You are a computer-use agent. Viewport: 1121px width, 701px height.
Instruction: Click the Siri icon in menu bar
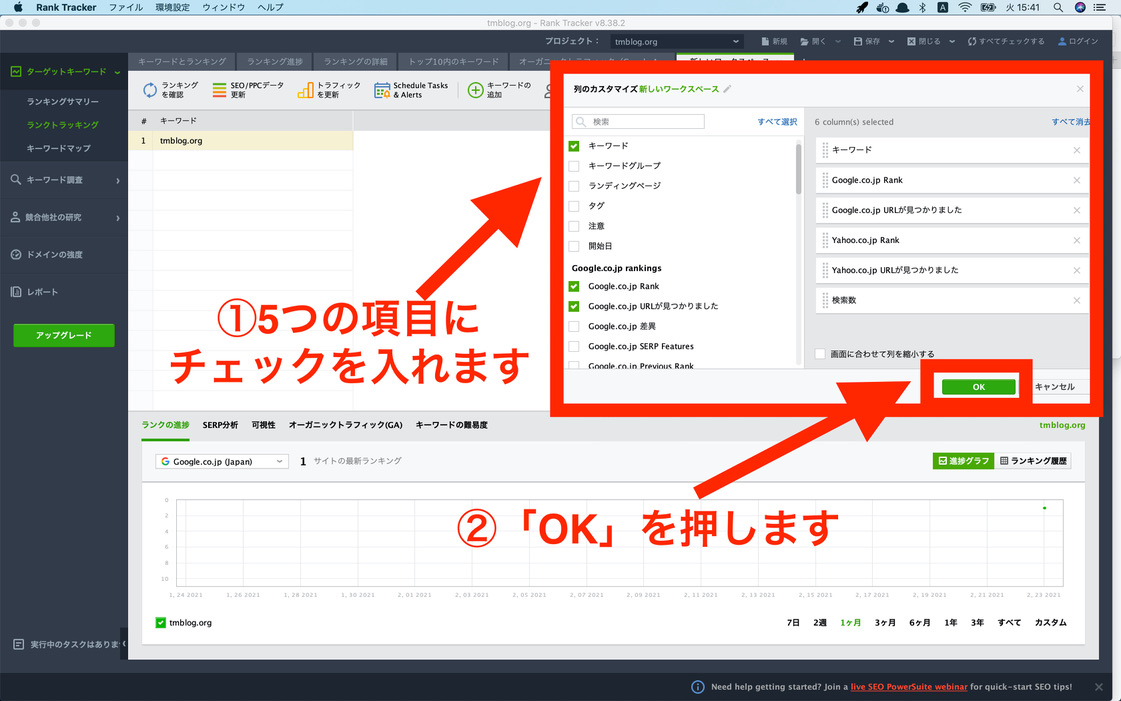(1080, 7)
